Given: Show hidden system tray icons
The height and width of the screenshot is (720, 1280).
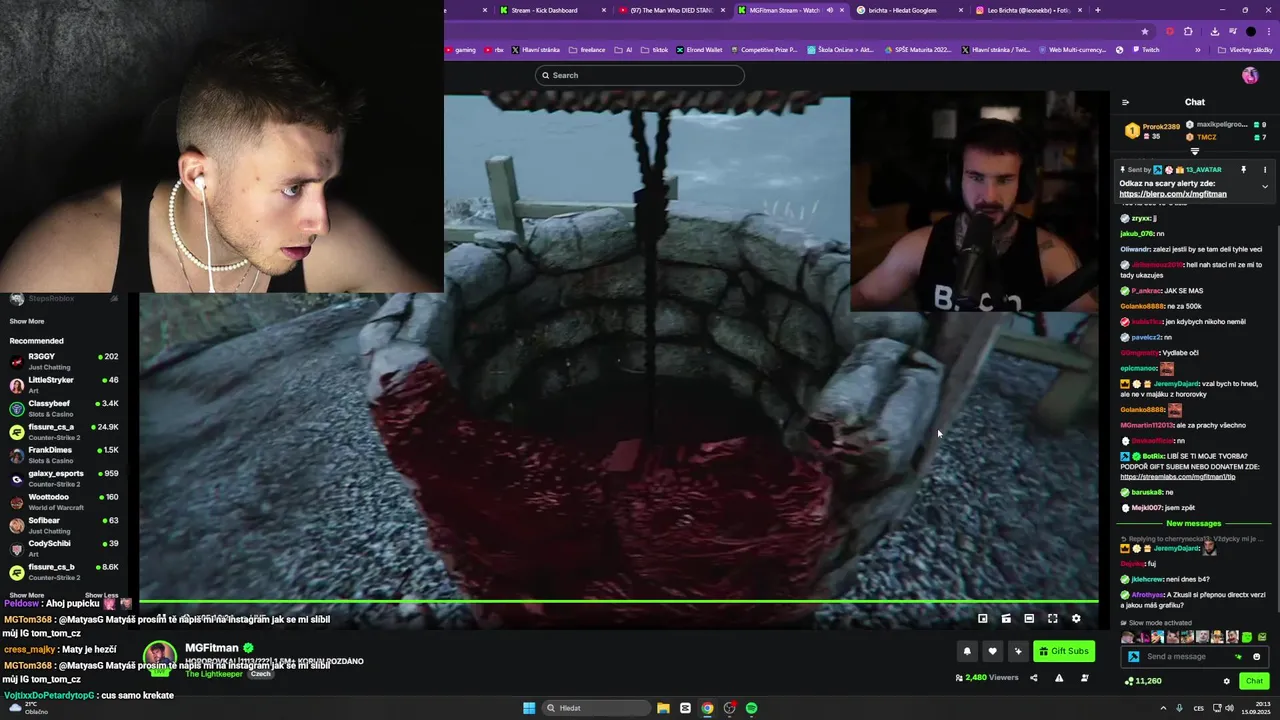Looking at the screenshot, I should coord(1163,708).
